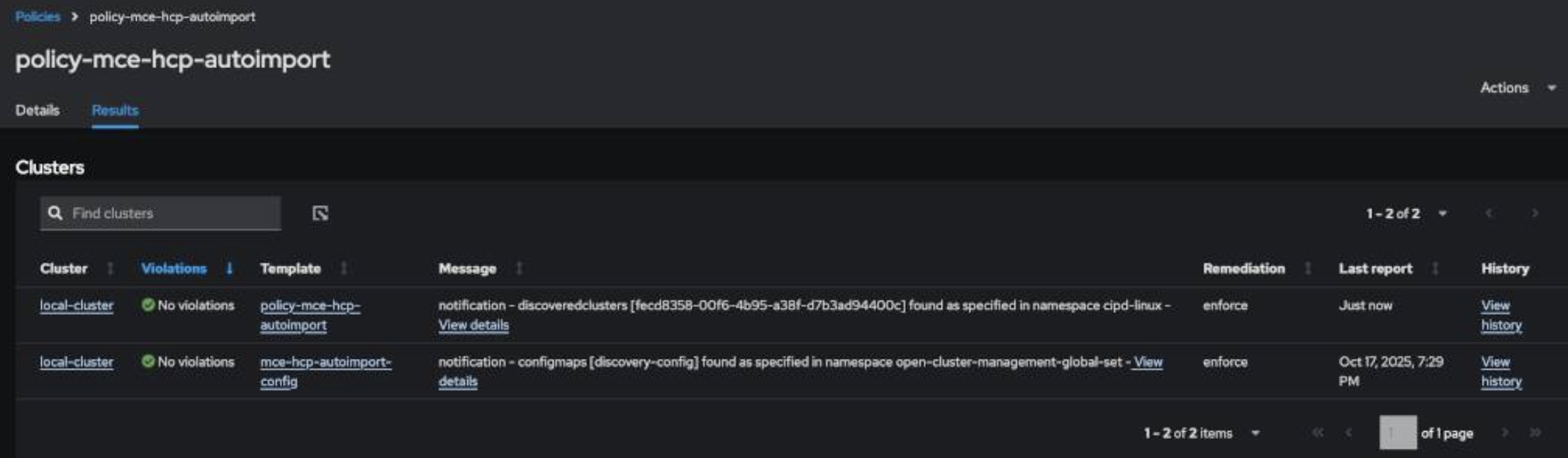Sort table by Cluster column sort icon
The image size is (1568, 458).
(x=110, y=269)
